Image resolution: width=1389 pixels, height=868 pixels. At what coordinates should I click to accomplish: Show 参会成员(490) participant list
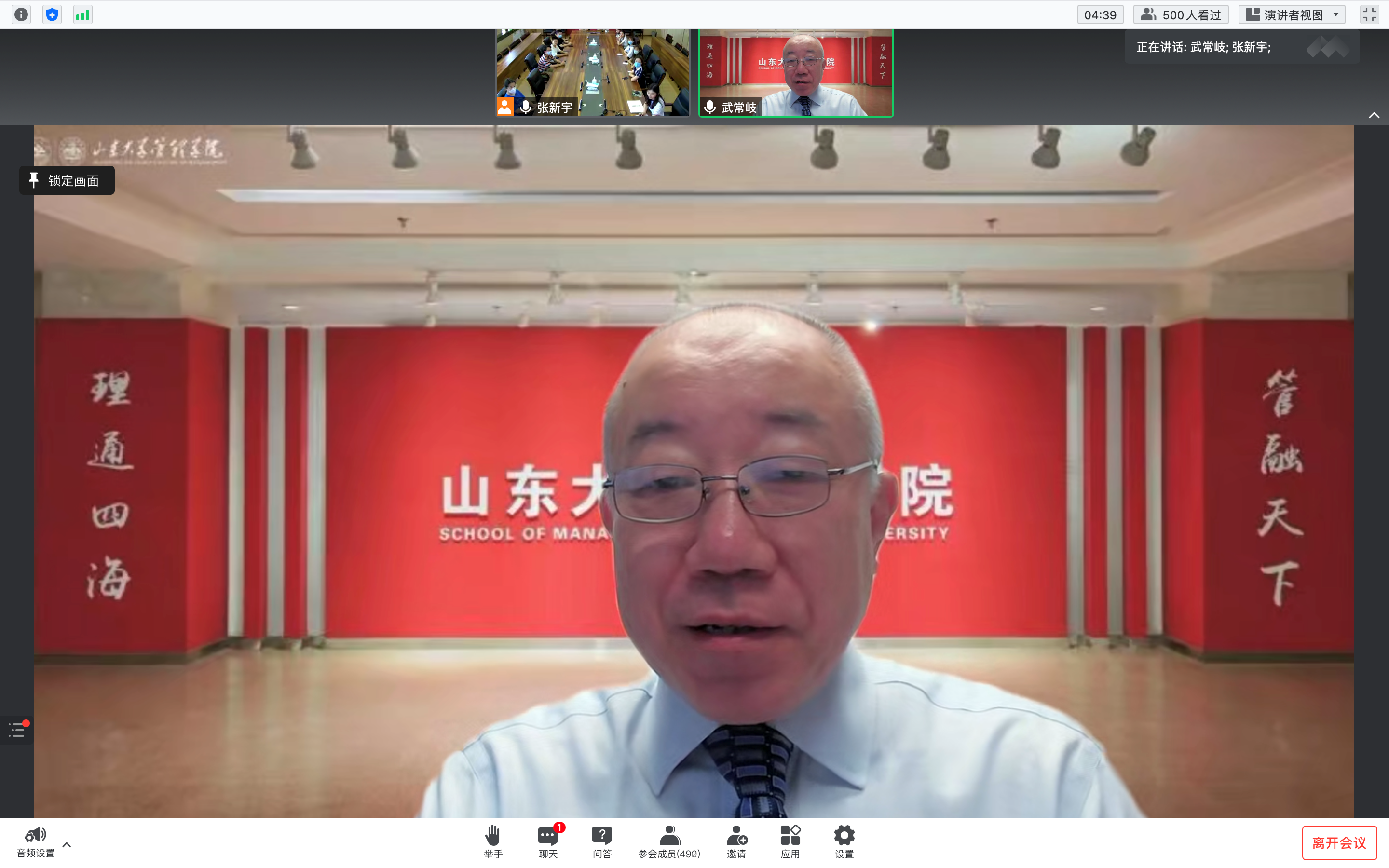click(x=669, y=842)
